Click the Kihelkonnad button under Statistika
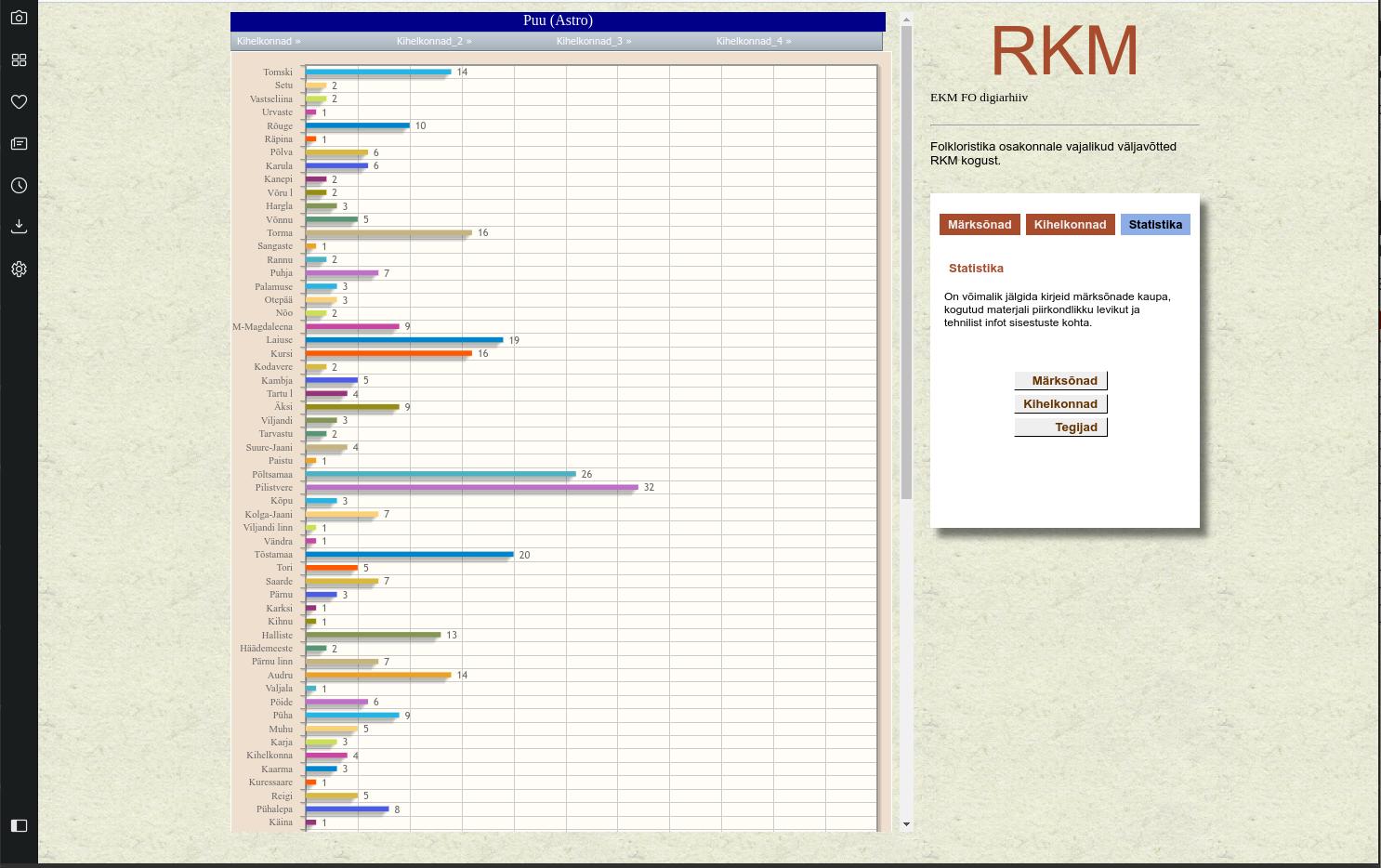Screen dimensions: 1381x868 point(1061,404)
